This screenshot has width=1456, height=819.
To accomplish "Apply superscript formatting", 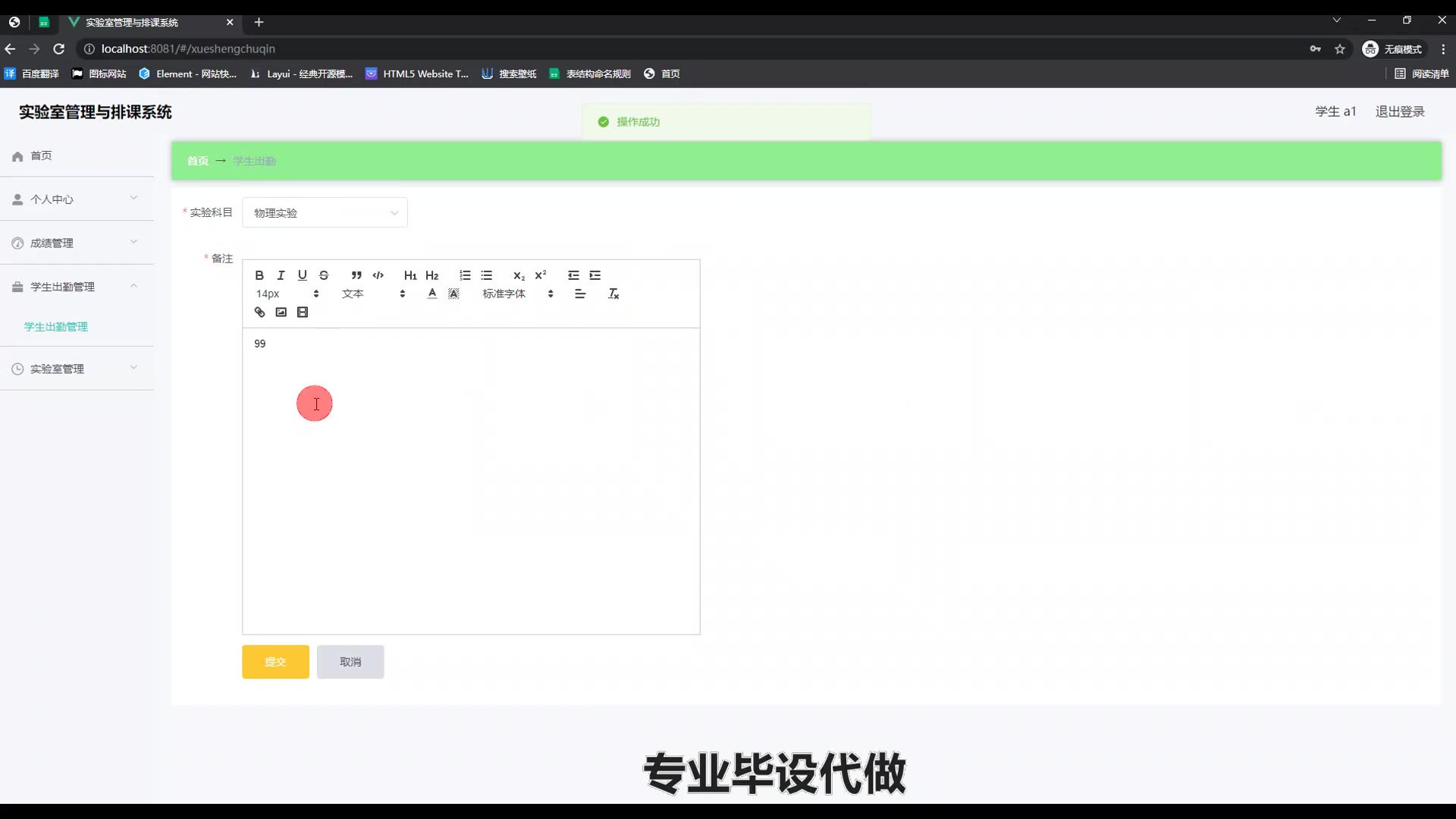I will [x=541, y=275].
